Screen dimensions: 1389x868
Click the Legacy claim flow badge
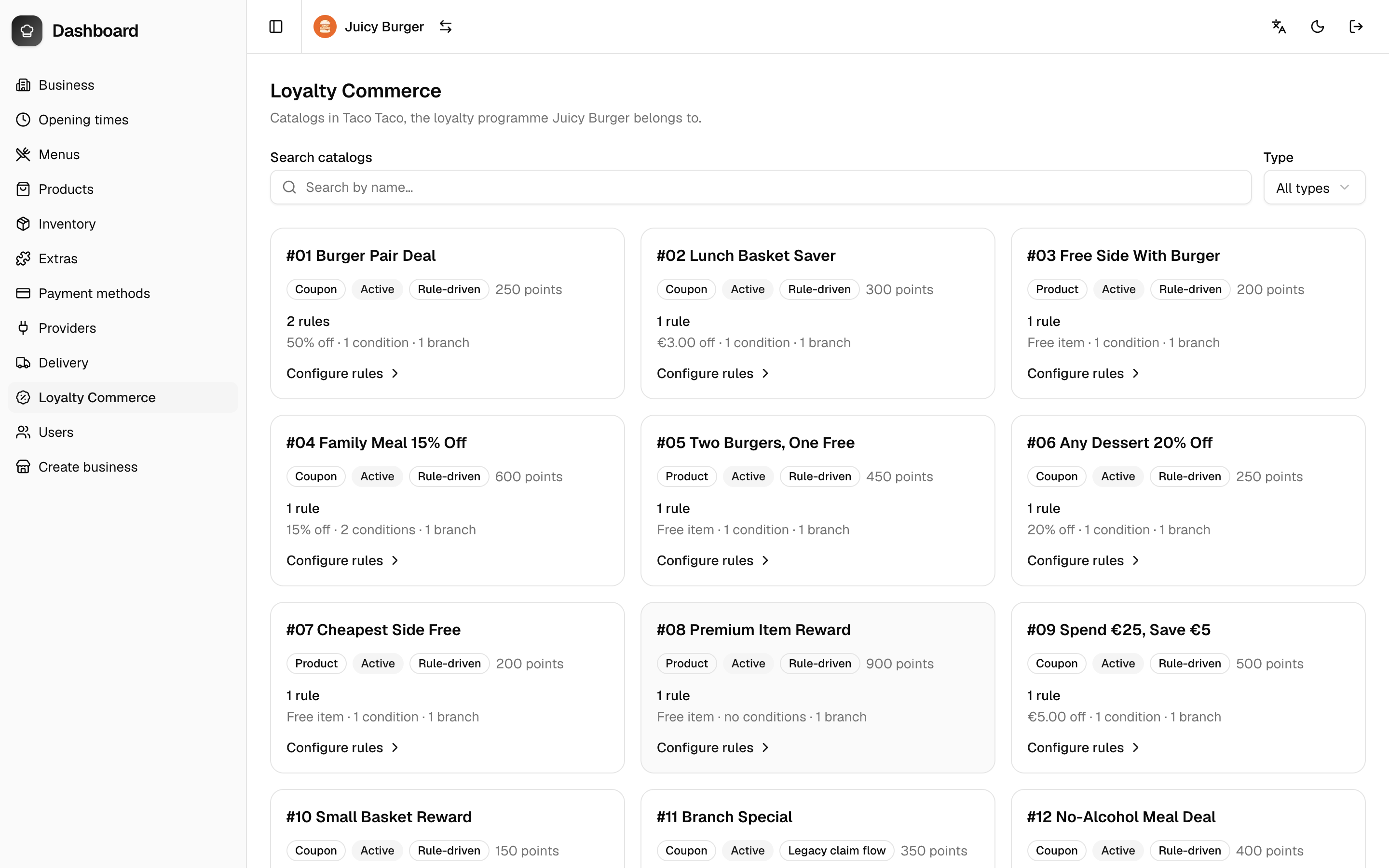pyautogui.click(x=836, y=850)
